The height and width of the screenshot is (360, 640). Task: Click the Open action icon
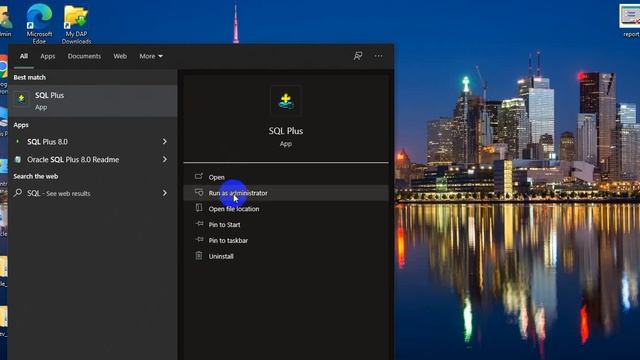199,176
